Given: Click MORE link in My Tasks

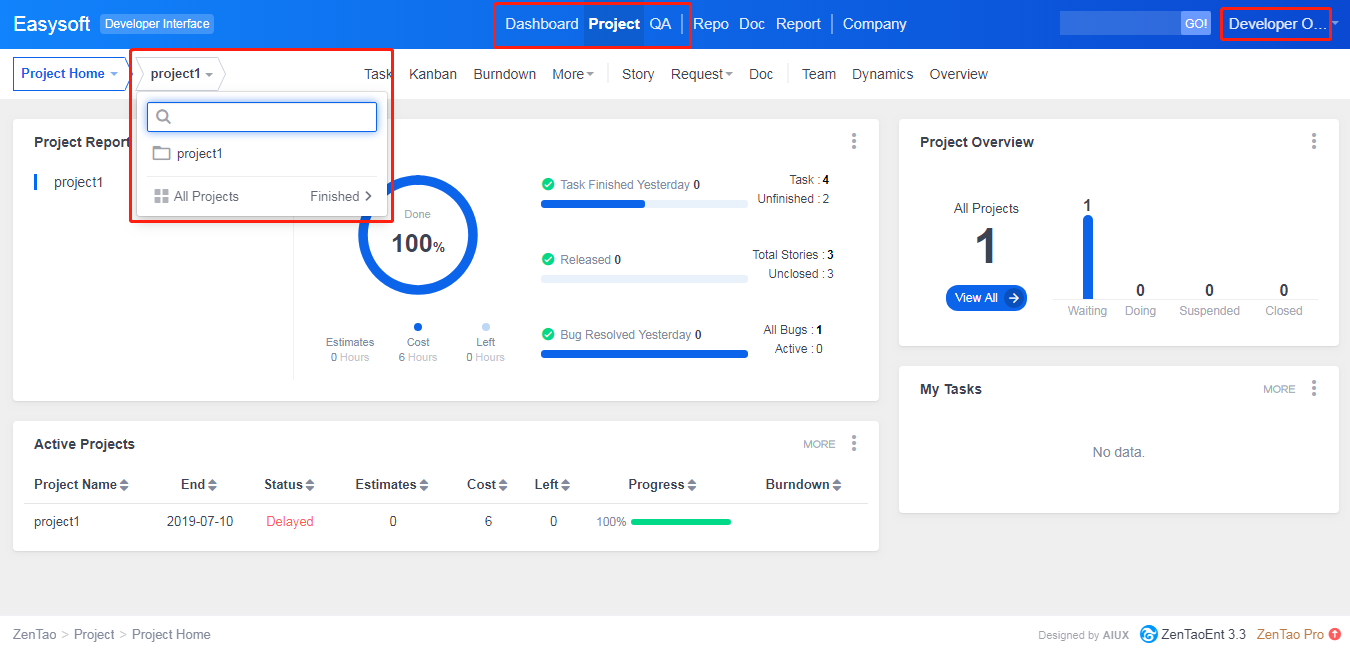Looking at the screenshot, I should click(x=1279, y=389).
